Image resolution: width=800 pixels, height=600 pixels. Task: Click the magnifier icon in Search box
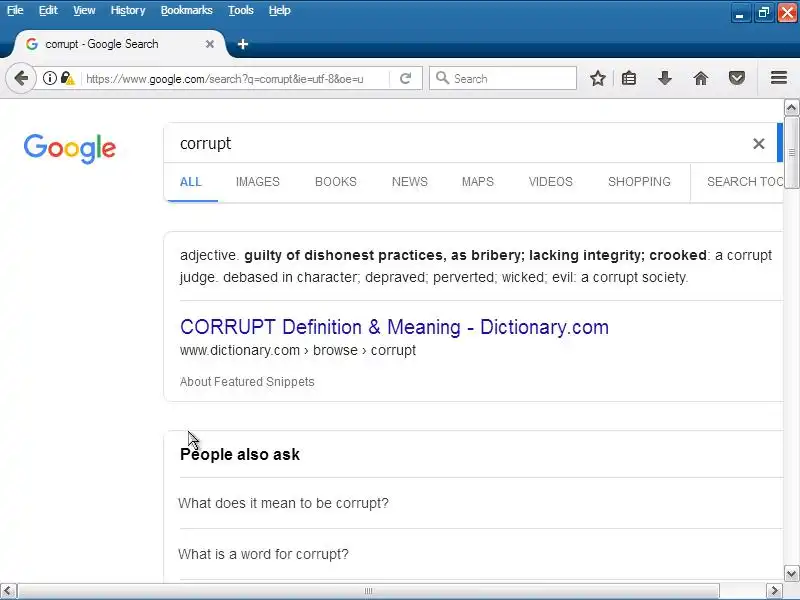(x=442, y=78)
